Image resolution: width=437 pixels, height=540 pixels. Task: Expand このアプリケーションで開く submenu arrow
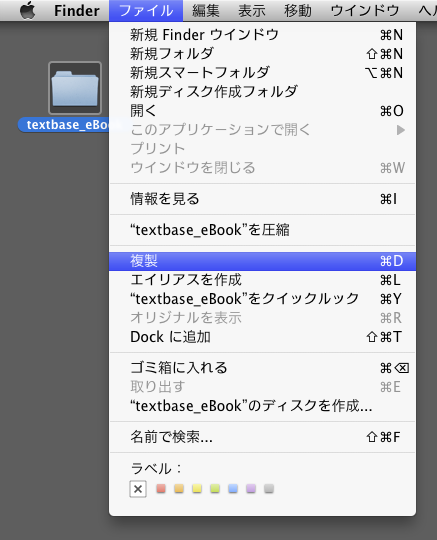pyautogui.click(x=400, y=130)
